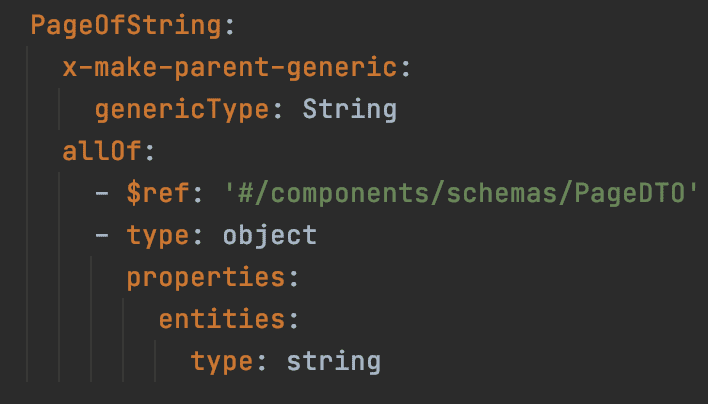This screenshot has height=404, width=708.
Task: Click the colon after properties
Action: pos(294,277)
